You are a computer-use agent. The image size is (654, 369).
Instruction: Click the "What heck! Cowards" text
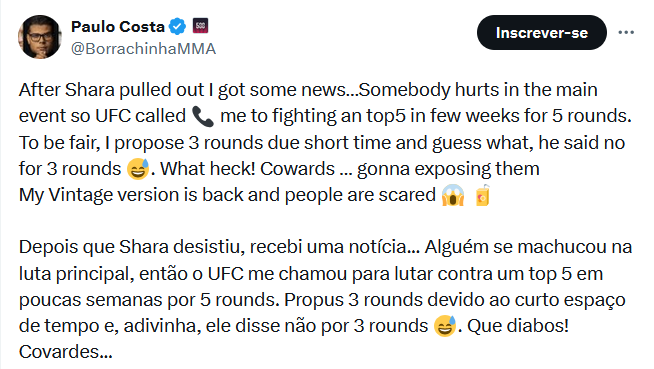tap(247, 169)
